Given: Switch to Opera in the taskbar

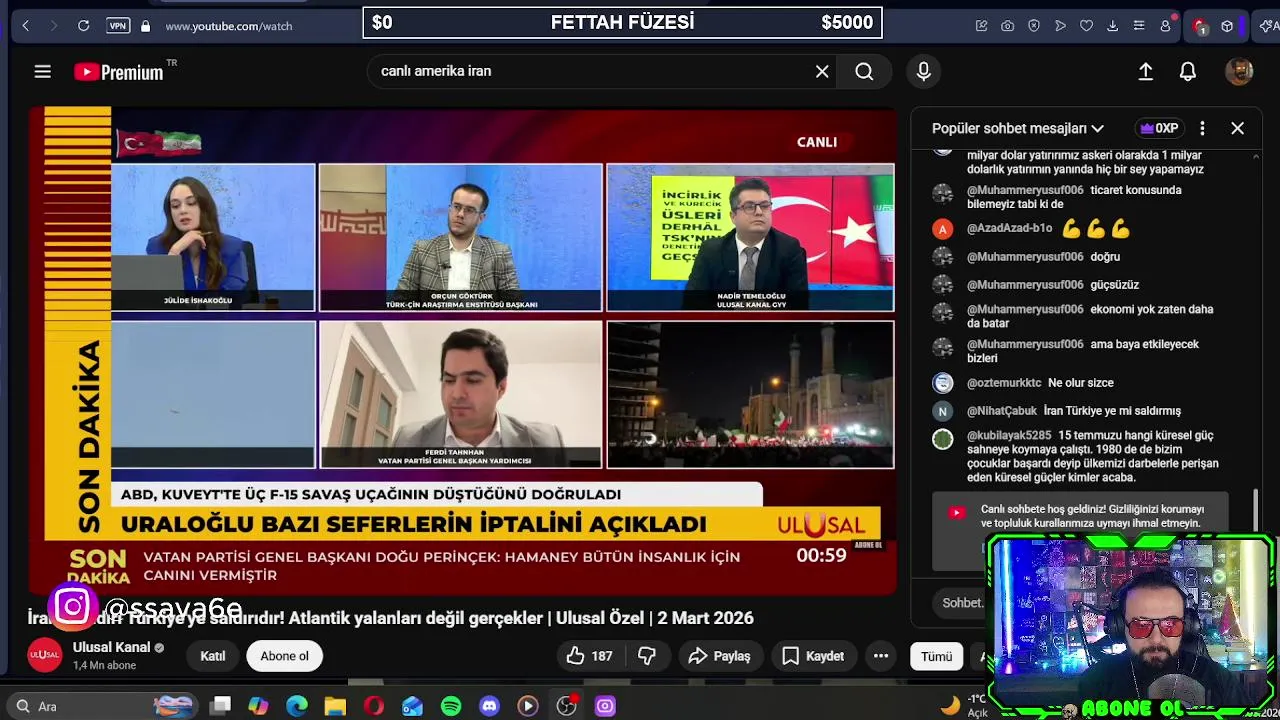Looking at the screenshot, I should click(x=374, y=706).
